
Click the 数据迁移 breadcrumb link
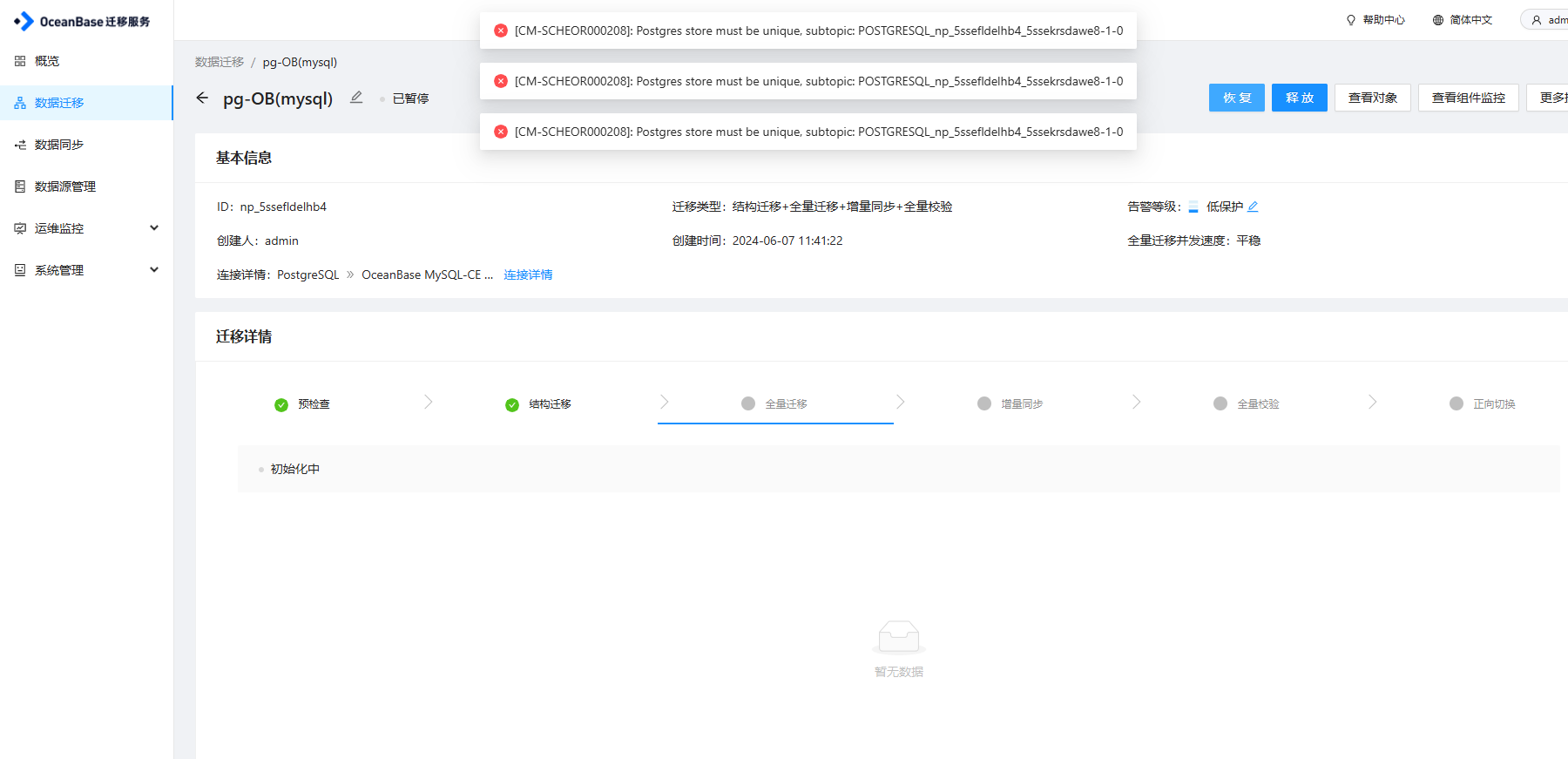point(220,62)
